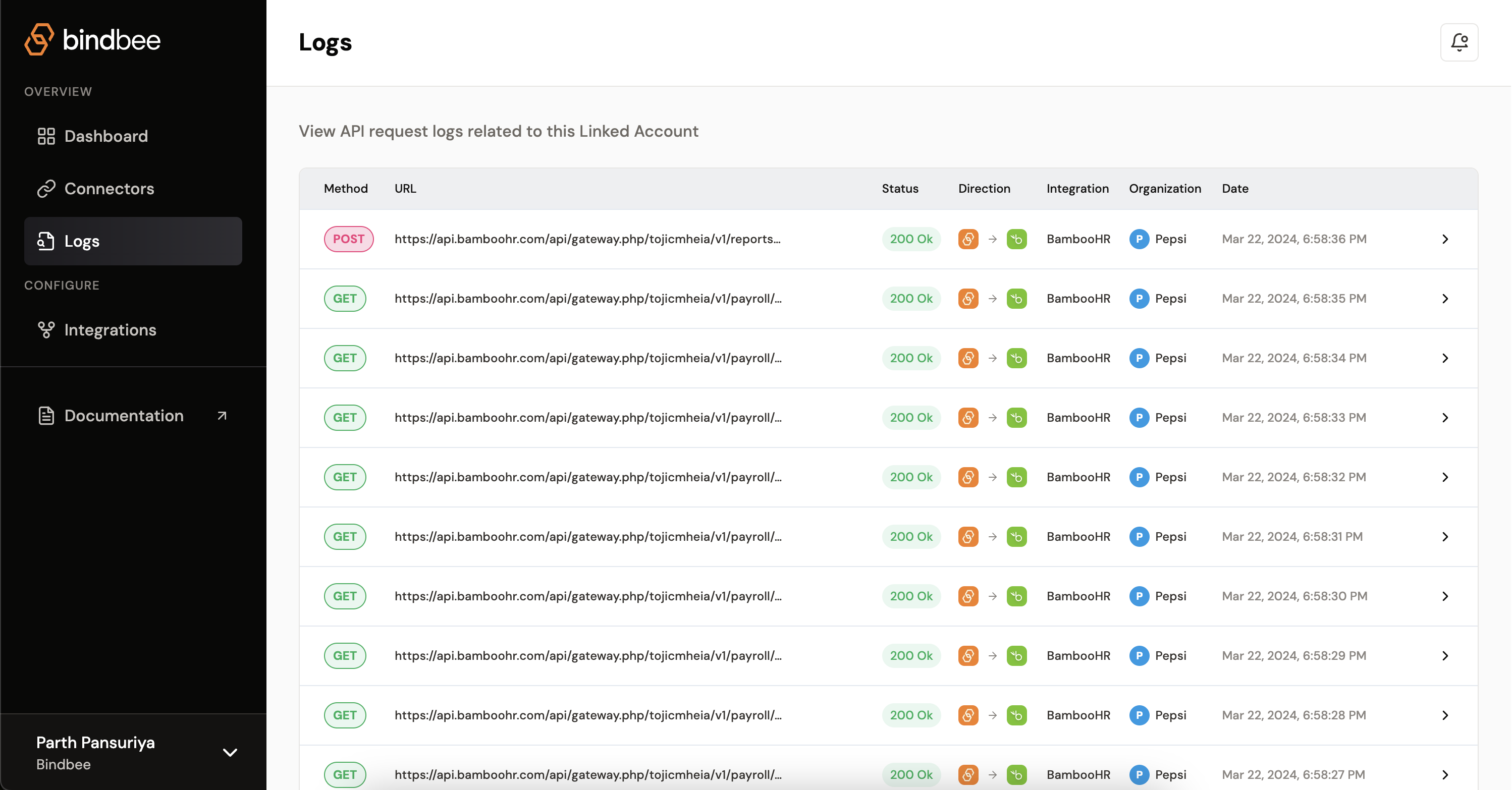Click the green BambooHR icon in the 6:58:27 PM row
This screenshot has height=790, width=1512.
(x=1016, y=775)
